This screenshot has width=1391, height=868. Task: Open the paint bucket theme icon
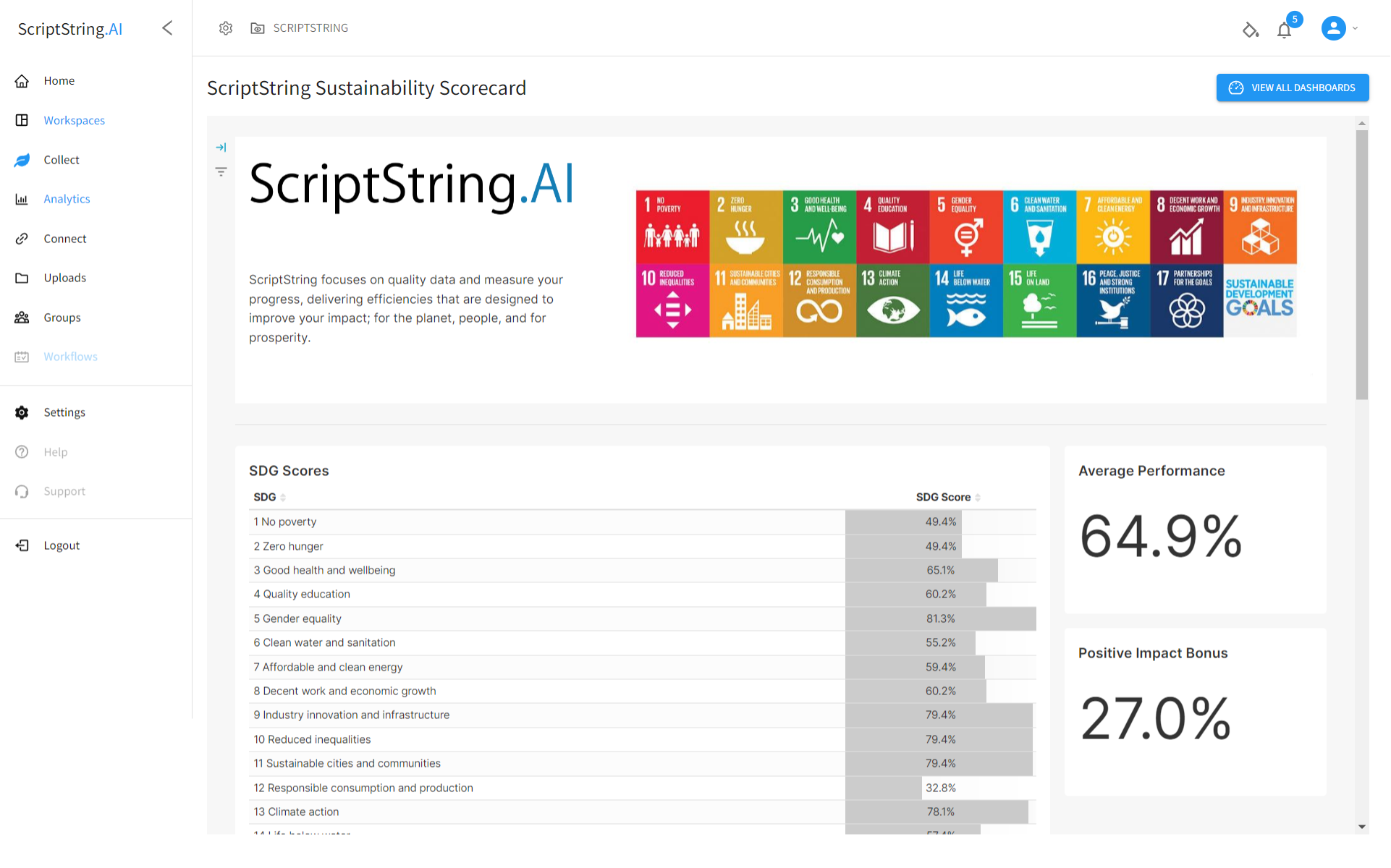point(1251,30)
